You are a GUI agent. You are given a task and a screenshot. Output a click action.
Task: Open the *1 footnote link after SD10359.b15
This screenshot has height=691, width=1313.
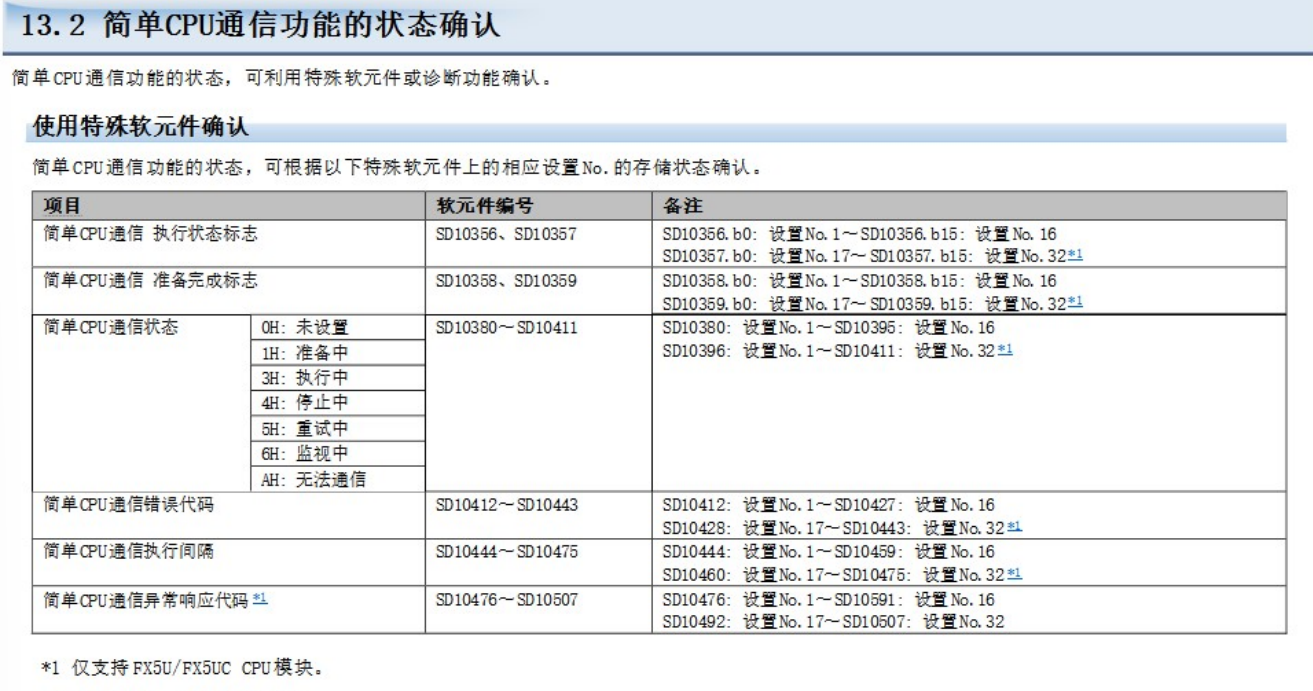[x=1075, y=301]
